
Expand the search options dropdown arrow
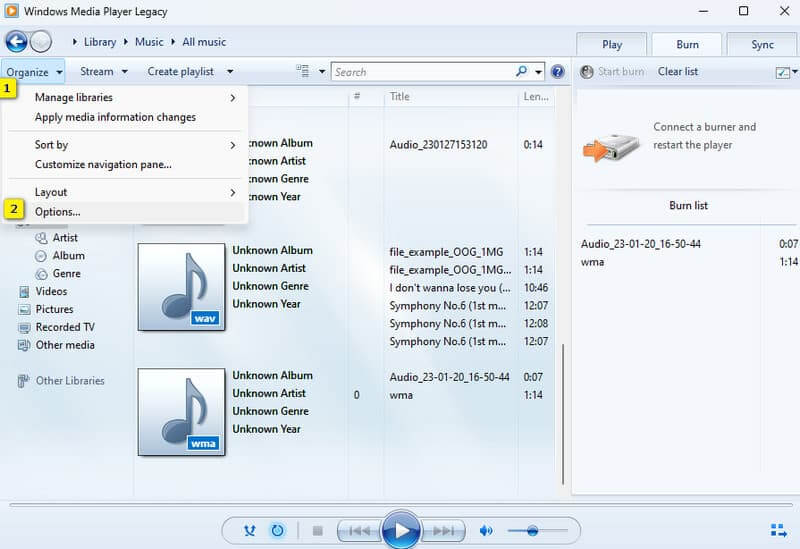[x=538, y=72]
